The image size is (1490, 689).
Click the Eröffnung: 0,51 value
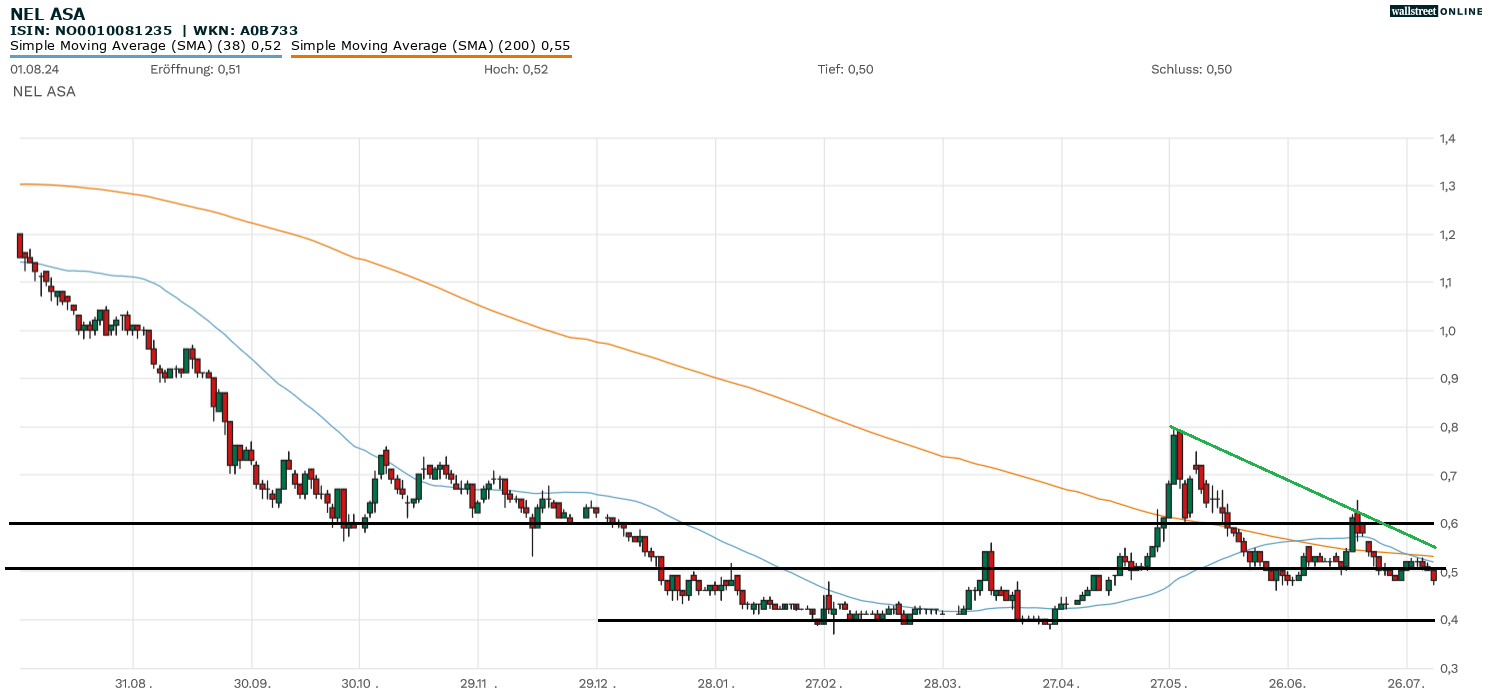pos(196,69)
